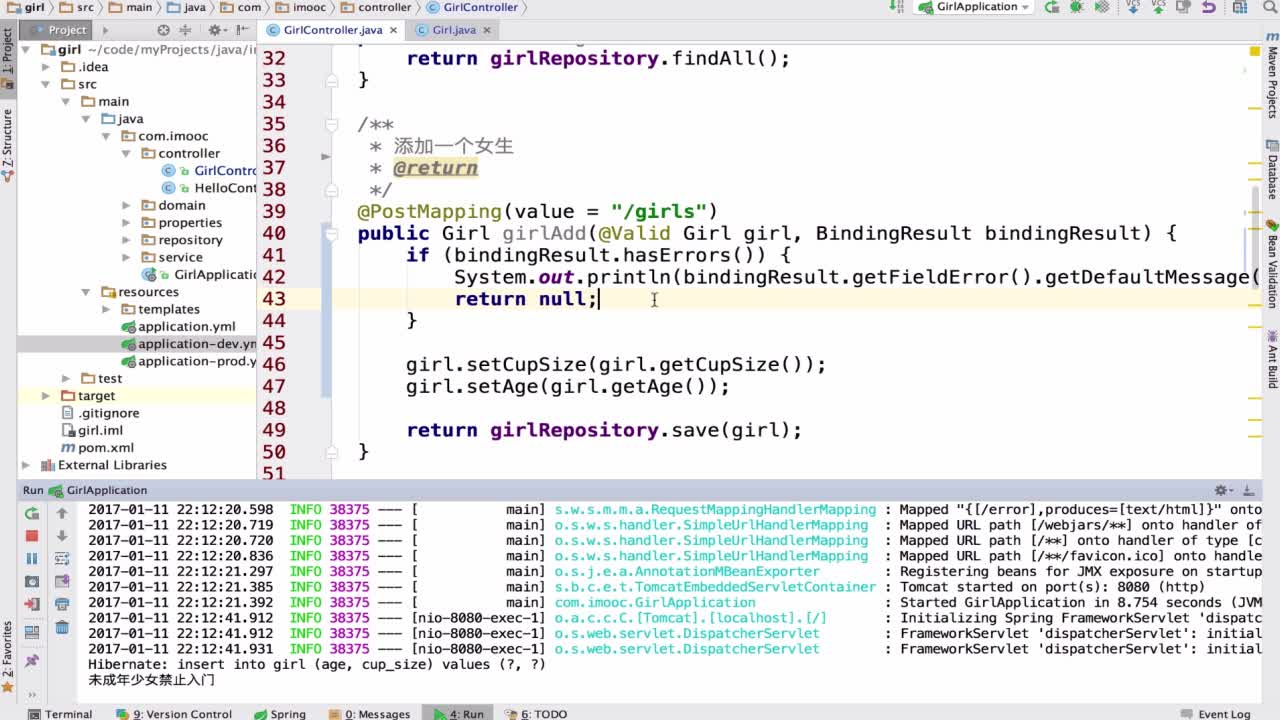
Task: Start debugging with the green bug icon
Action: pos(1077,7)
